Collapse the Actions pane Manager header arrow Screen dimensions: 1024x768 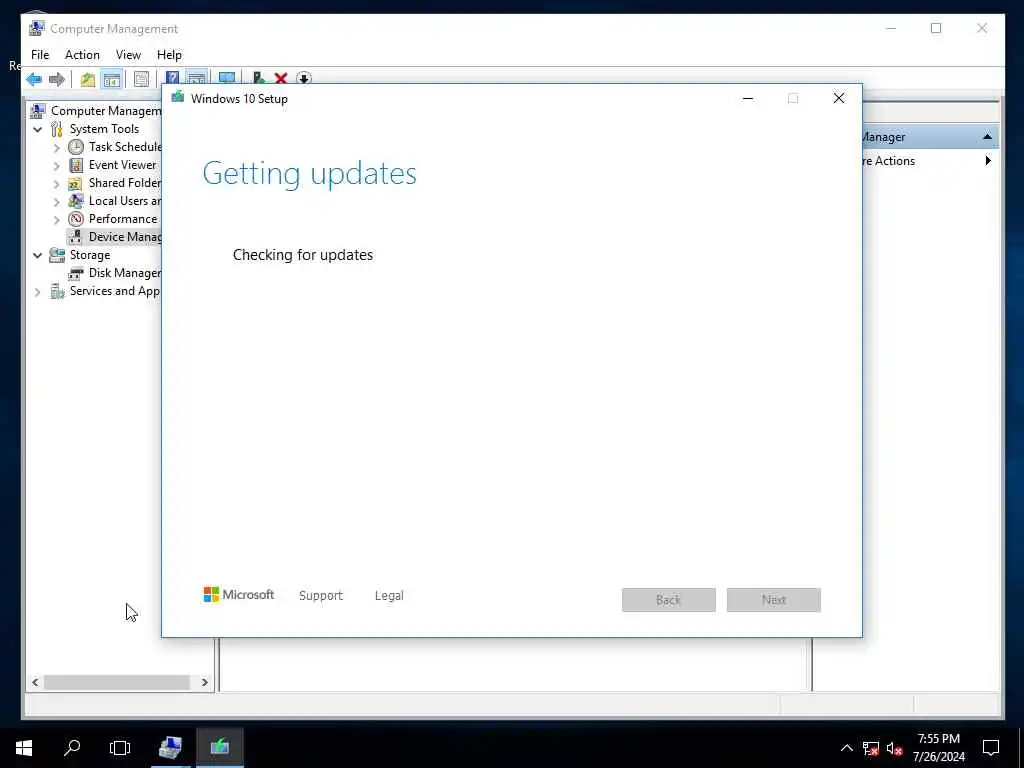point(987,137)
